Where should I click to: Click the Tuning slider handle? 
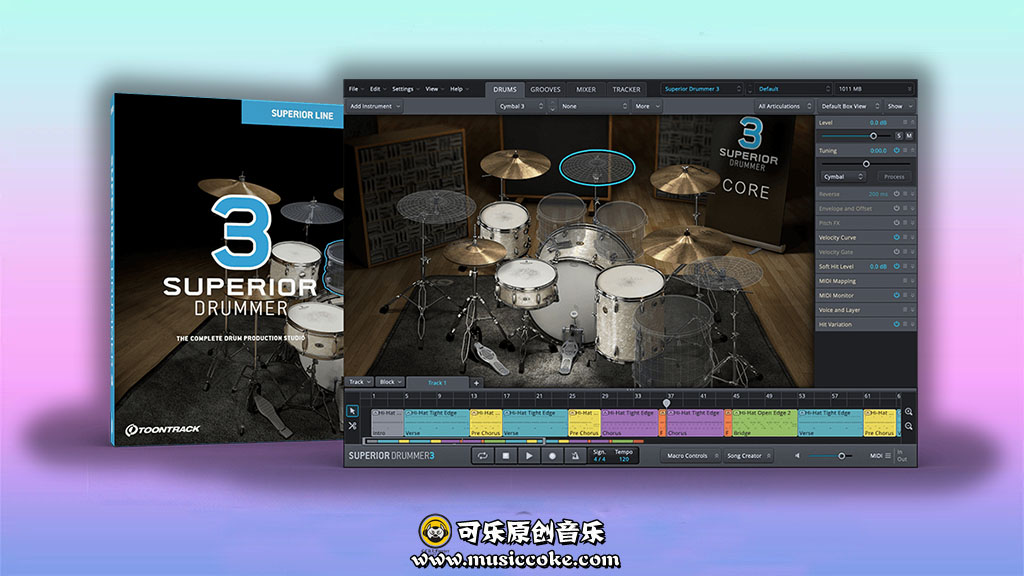866,164
